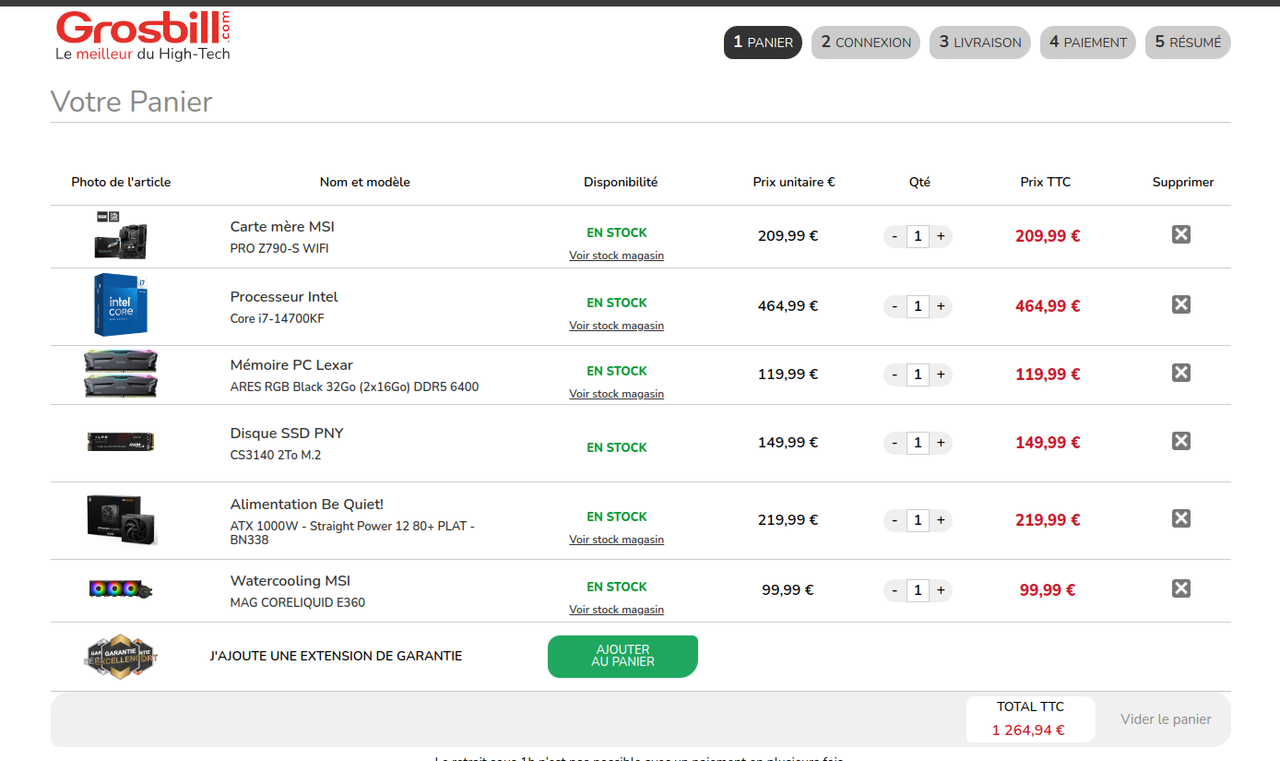This screenshot has width=1280, height=761.
Task: Delete the Processeur Intel row with its X icon
Action: tap(1181, 304)
